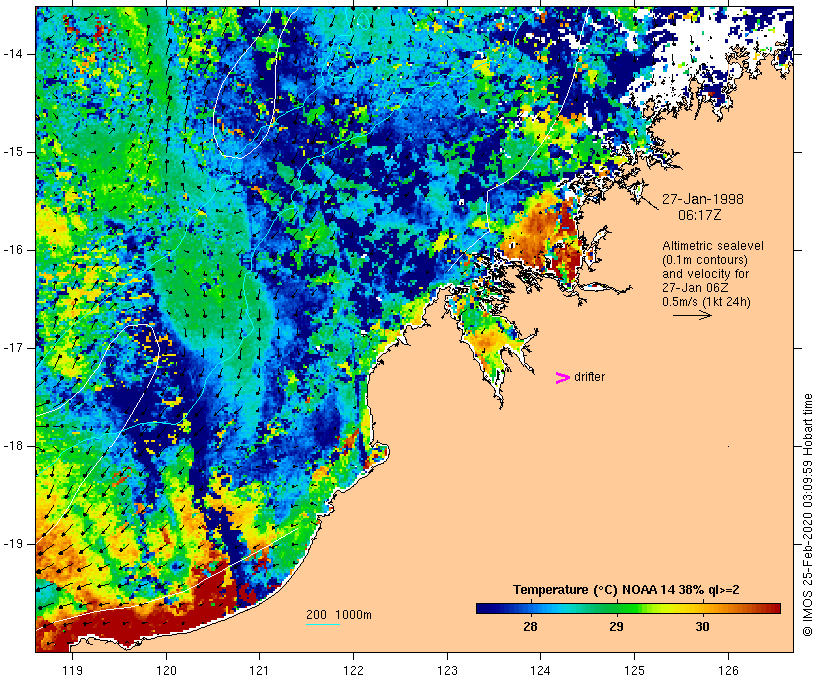Click the cyan depth contour legend line
The height and width of the screenshot is (680, 820).
(323, 624)
